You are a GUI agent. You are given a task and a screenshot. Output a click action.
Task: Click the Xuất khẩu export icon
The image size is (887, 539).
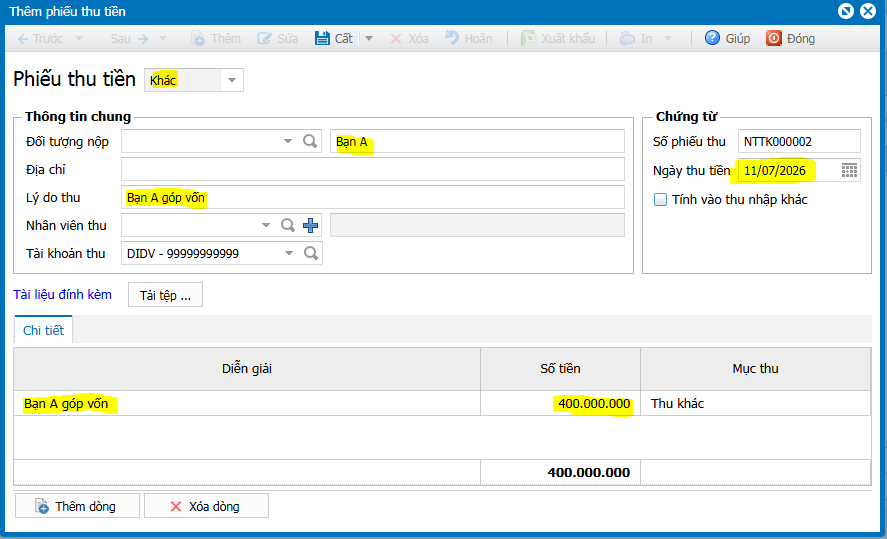coord(528,38)
